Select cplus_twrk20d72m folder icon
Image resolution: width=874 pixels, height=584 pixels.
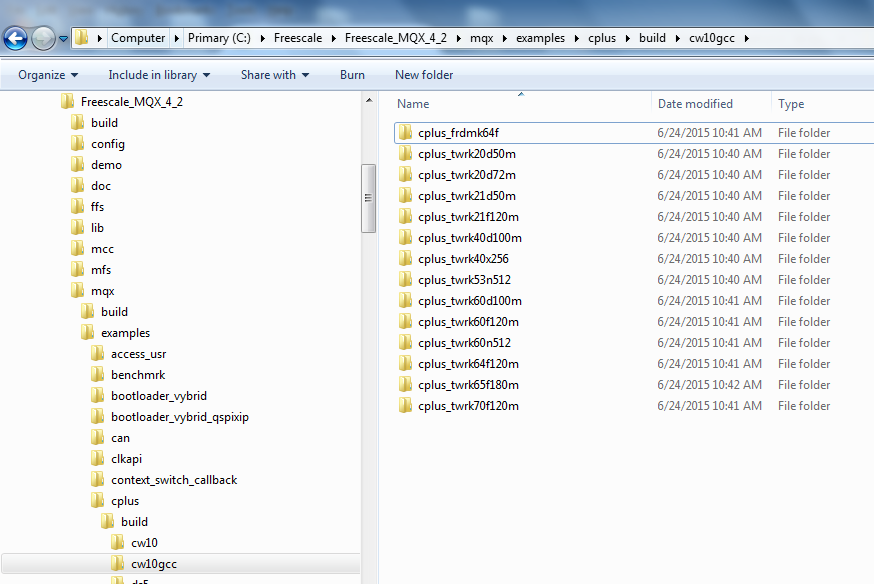pyautogui.click(x=405, y=175)
